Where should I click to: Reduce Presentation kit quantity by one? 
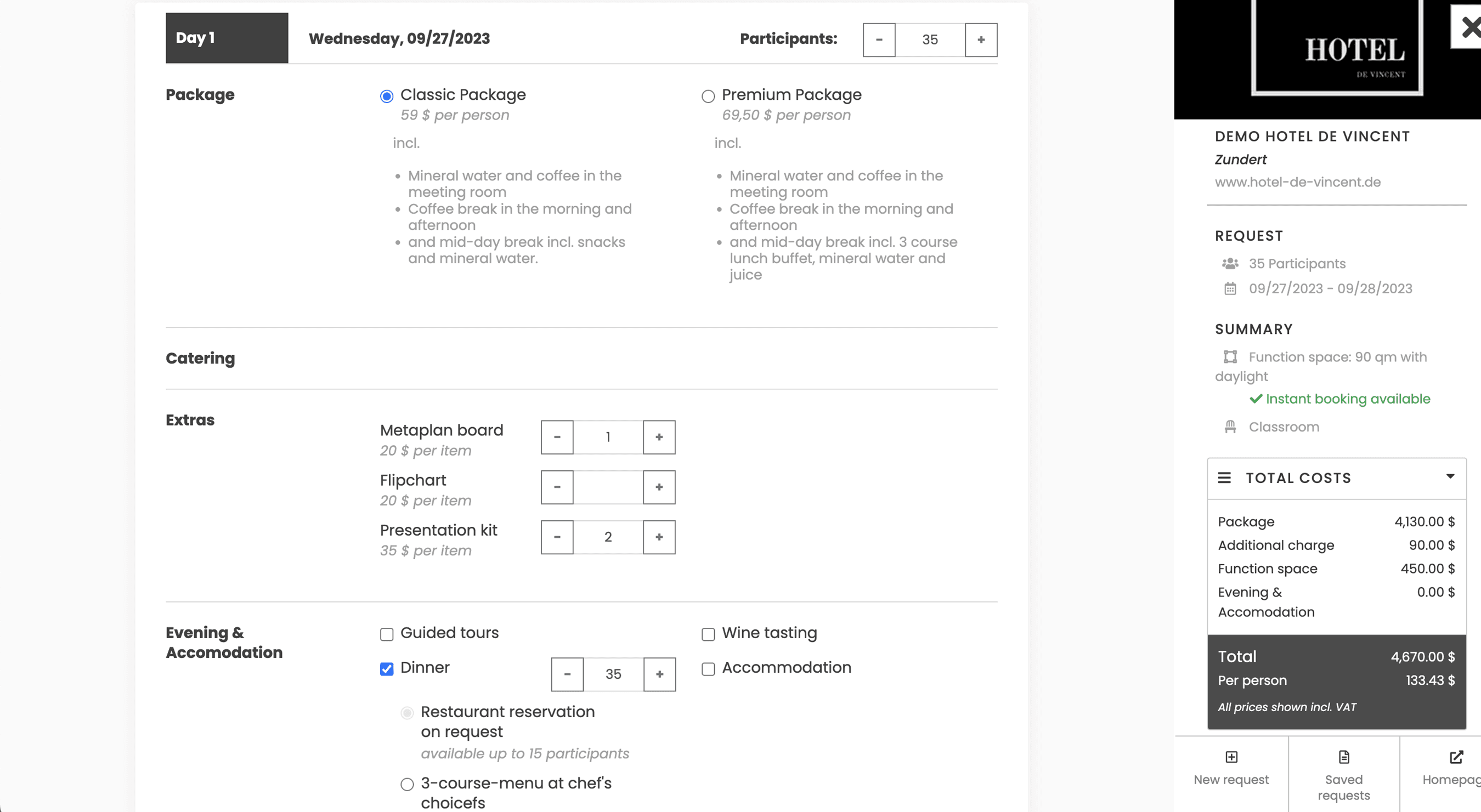[x=557, y=537]
